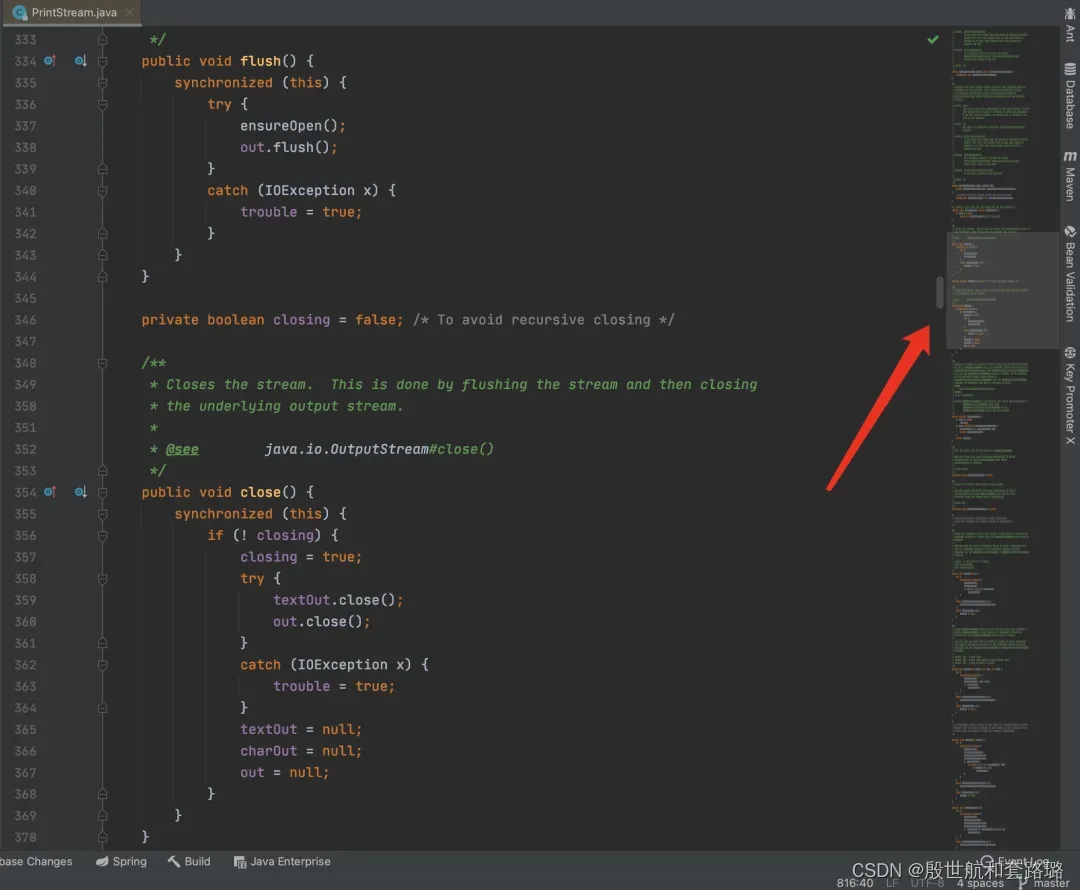Click the first override gutter icon beside close()
The height and width of the screenshot is (890, 1080).
point(50,492)
